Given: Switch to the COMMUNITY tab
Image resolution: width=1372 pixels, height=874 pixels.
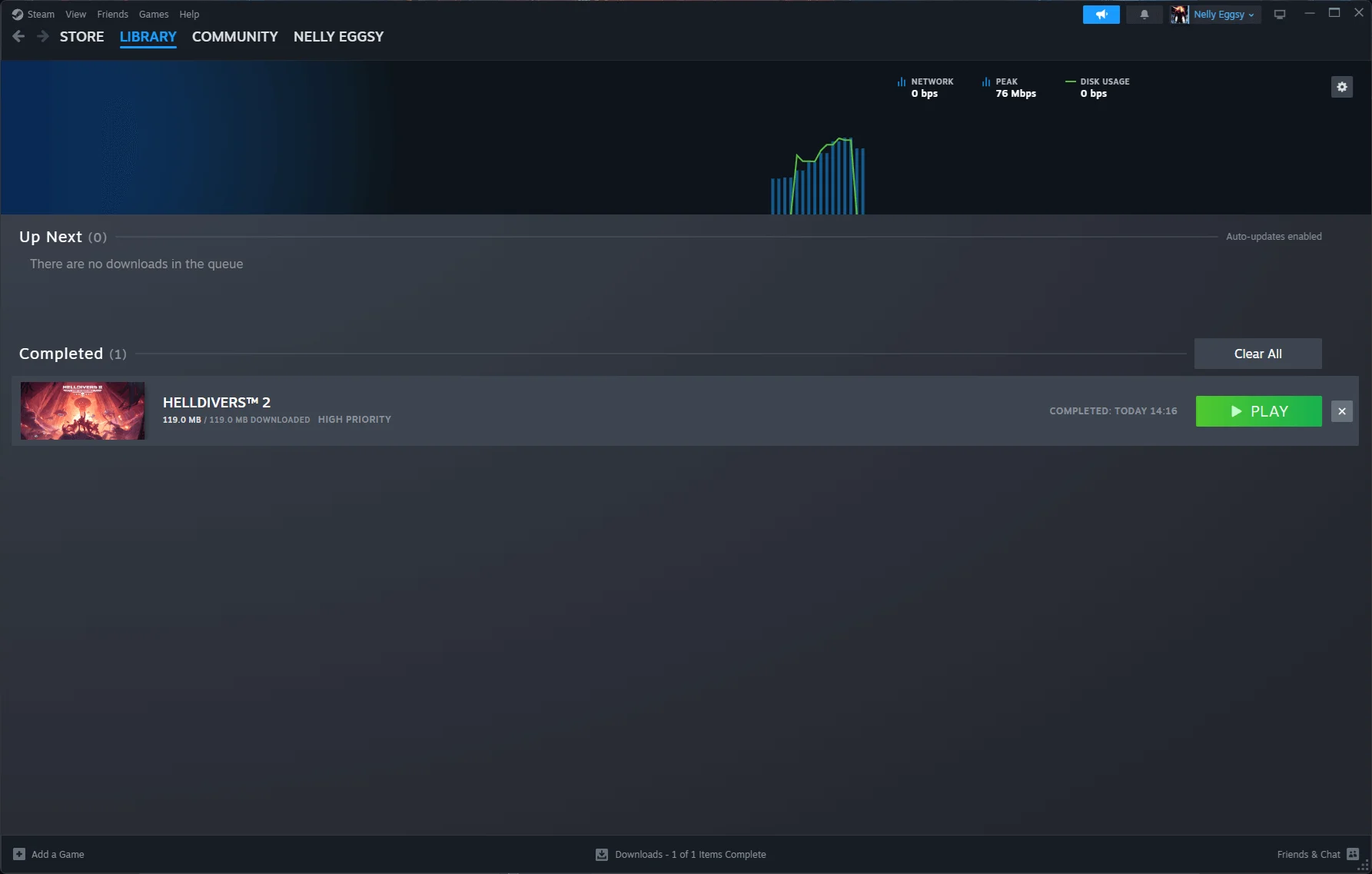Looking at the screenshot, I should [234, 36].
